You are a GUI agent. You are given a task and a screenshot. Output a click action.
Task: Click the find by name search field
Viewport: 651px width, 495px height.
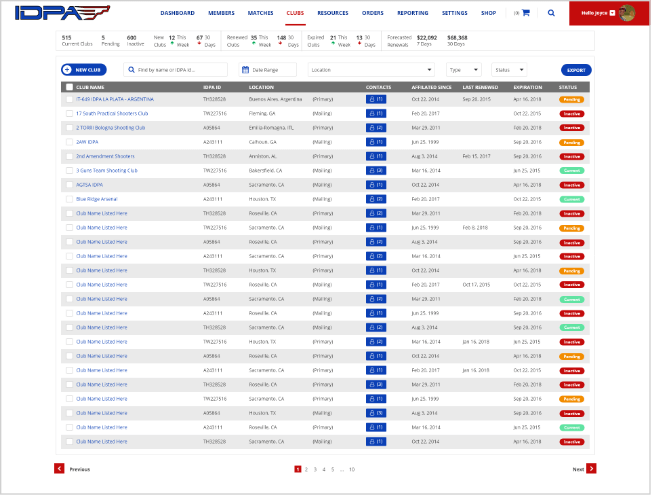[175, 70]
